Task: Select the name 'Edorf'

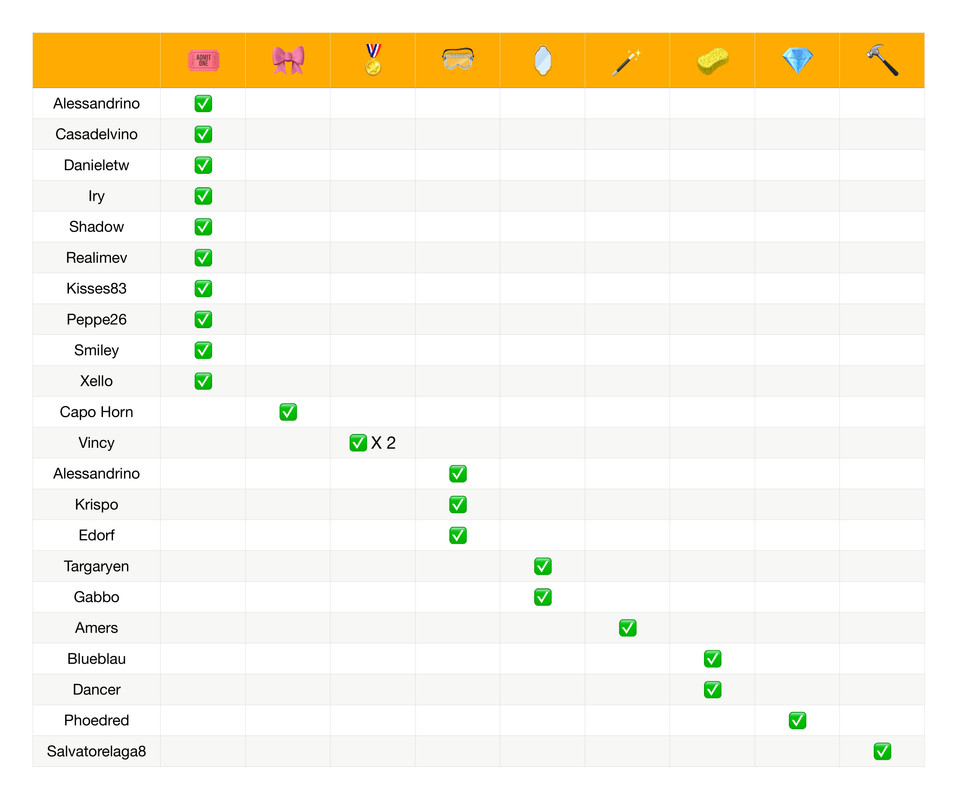Action: click(x=97, y=535)
